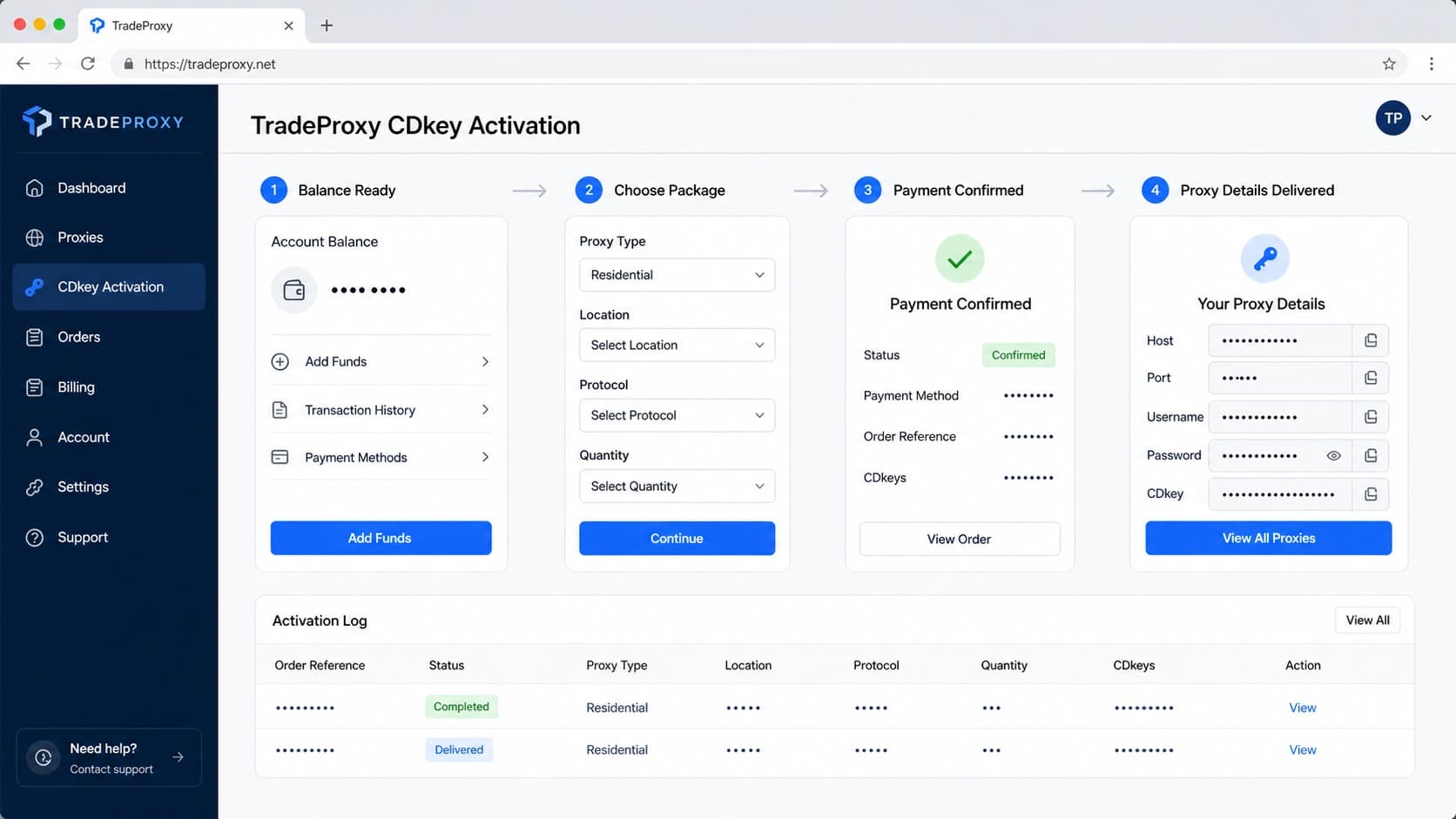Click the plus circle Add Funds icon
1456x819 pixels.
click(280, 362)
